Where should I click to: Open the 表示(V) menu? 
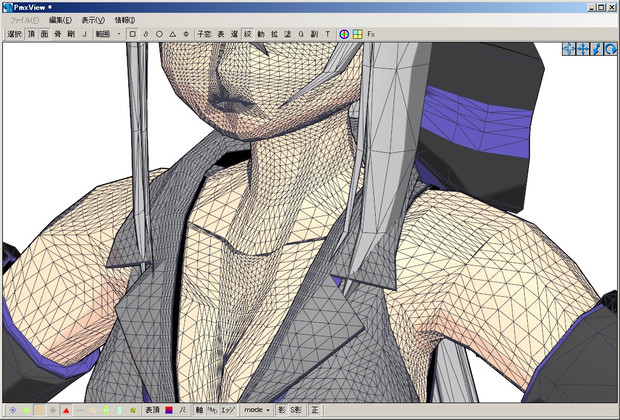tap(94, 20)
